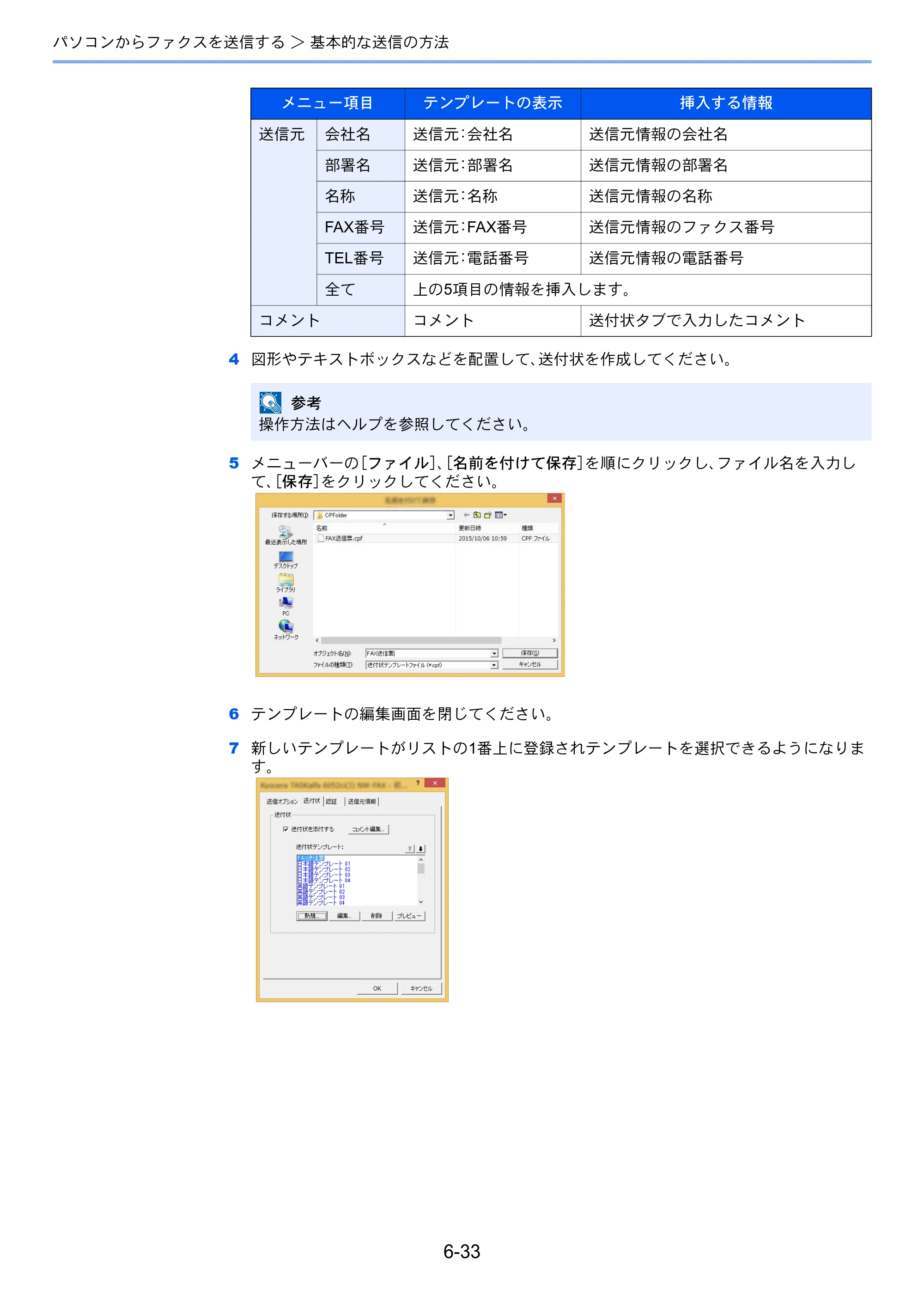
Task: Click キャンセル in the save dialog
Action: pyautogui.click(x=530, y=664)
